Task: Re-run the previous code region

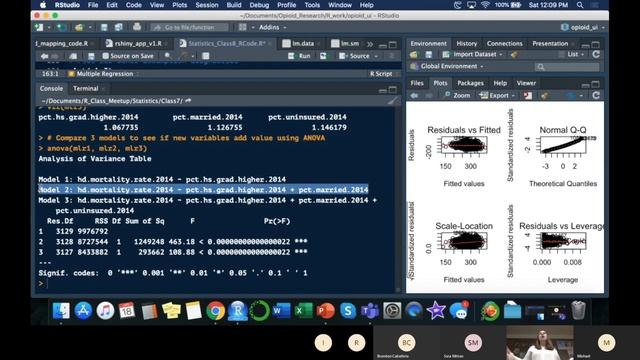Action: (323, 56)
